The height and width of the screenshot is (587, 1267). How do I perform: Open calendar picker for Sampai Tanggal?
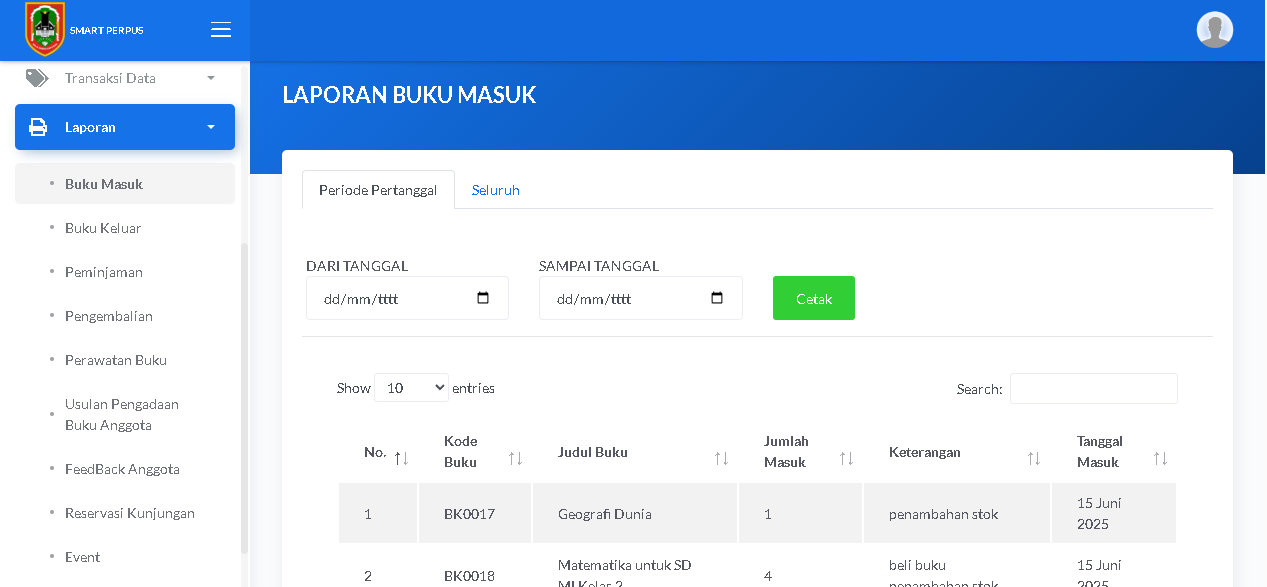pyautogui.click(x=716, y=298)
